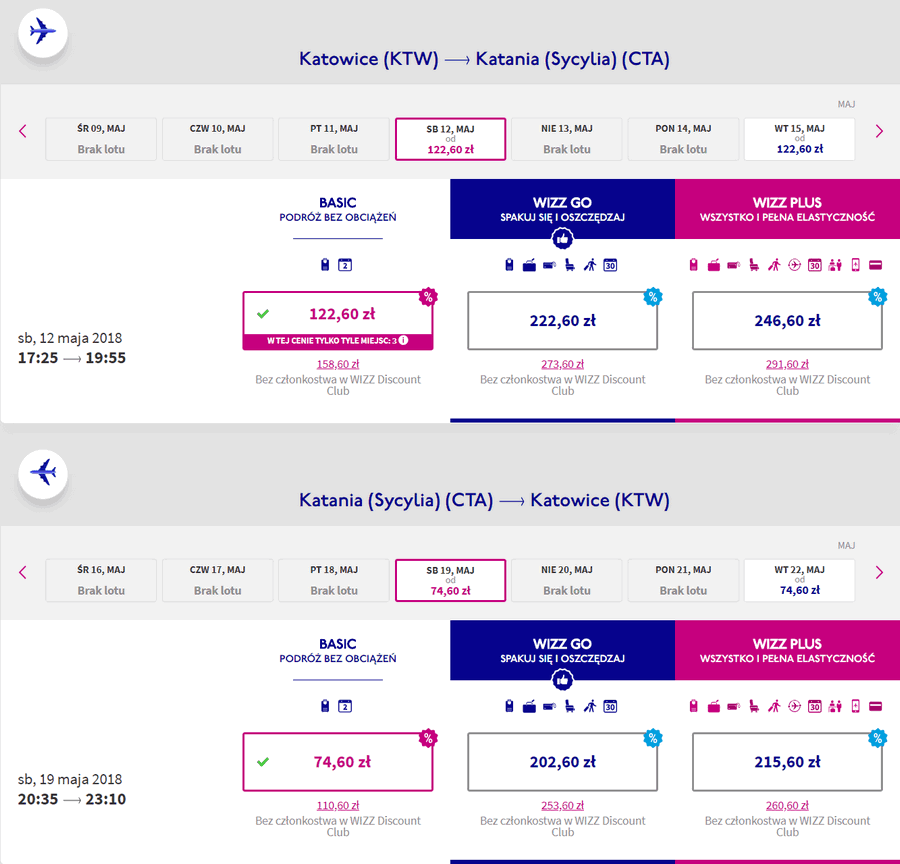Screen dimensions: 900x864
Task: Click return WIZZ GO seat selection icon
Action: point(569,706)
